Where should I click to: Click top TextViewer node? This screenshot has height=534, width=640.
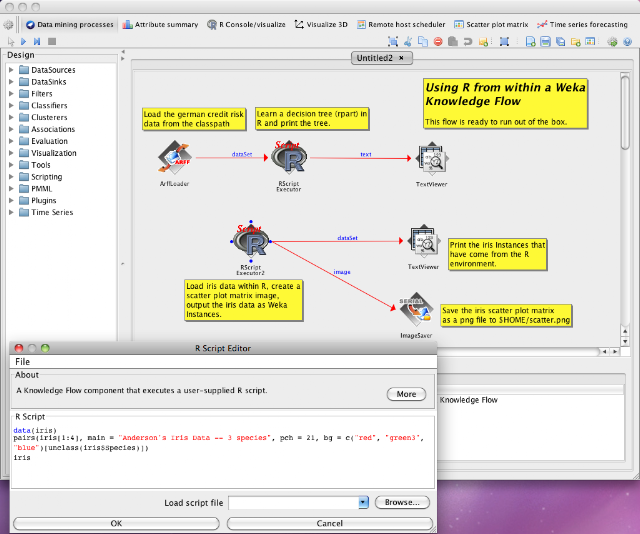click(x=432, y=158)
